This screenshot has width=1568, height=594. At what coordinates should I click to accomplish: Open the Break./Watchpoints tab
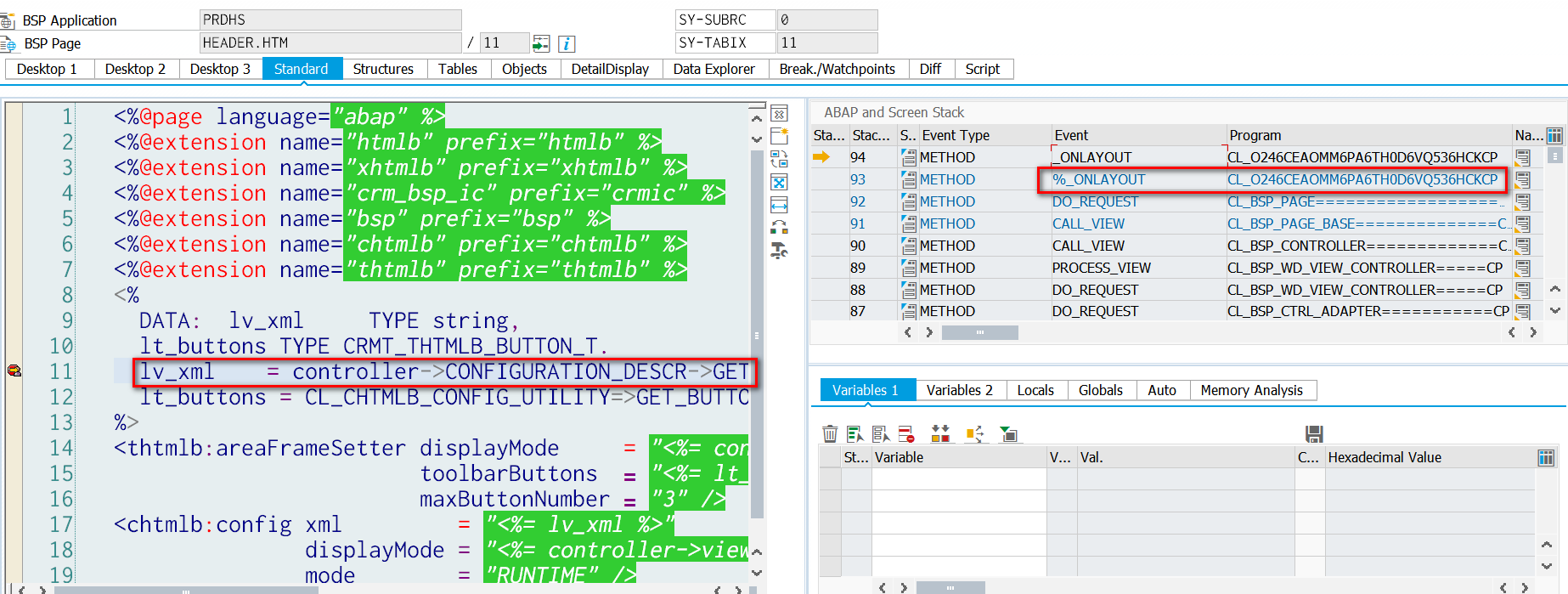point(838,69)
